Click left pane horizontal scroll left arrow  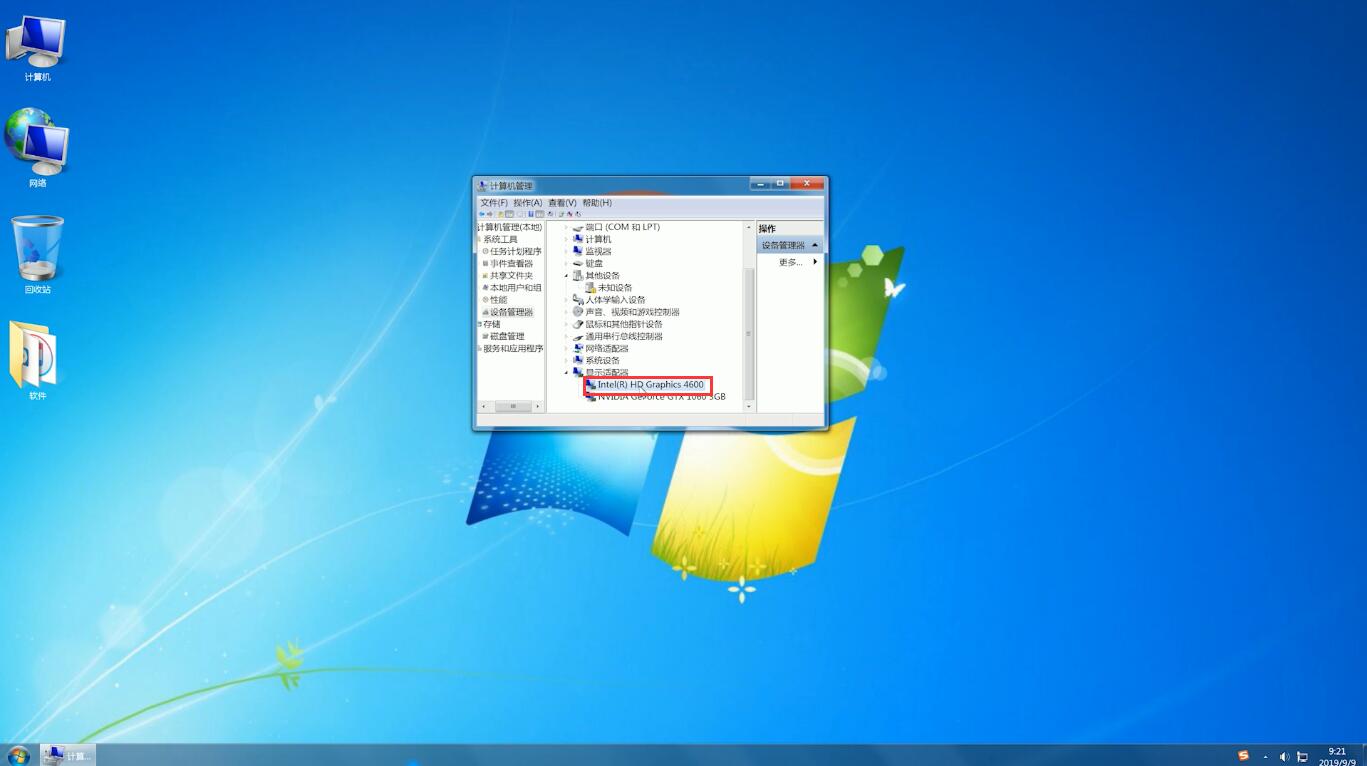(x=484, y=406)
